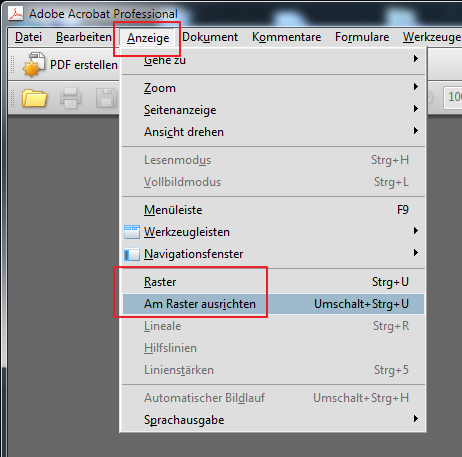Select the Lesenmodus menu entry
This screenshot has width=462, height=457.
tap(273, 160)
